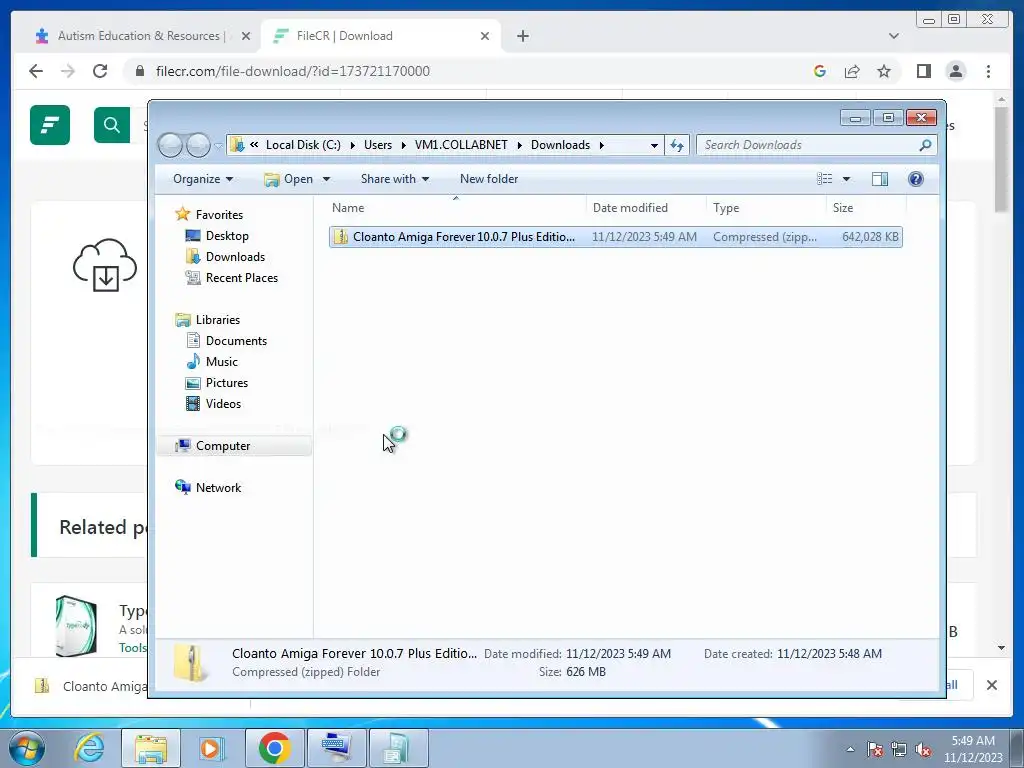Click the Explorer back navigation arrow

tap(170, 145)
